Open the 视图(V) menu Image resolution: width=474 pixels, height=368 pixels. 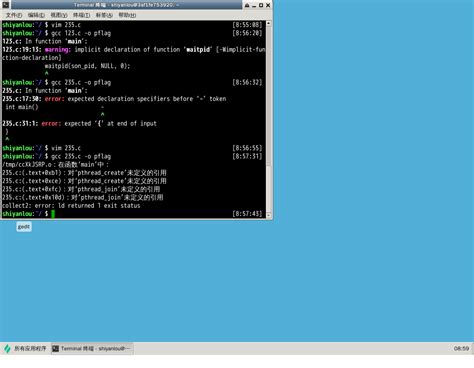coord(59,15)
